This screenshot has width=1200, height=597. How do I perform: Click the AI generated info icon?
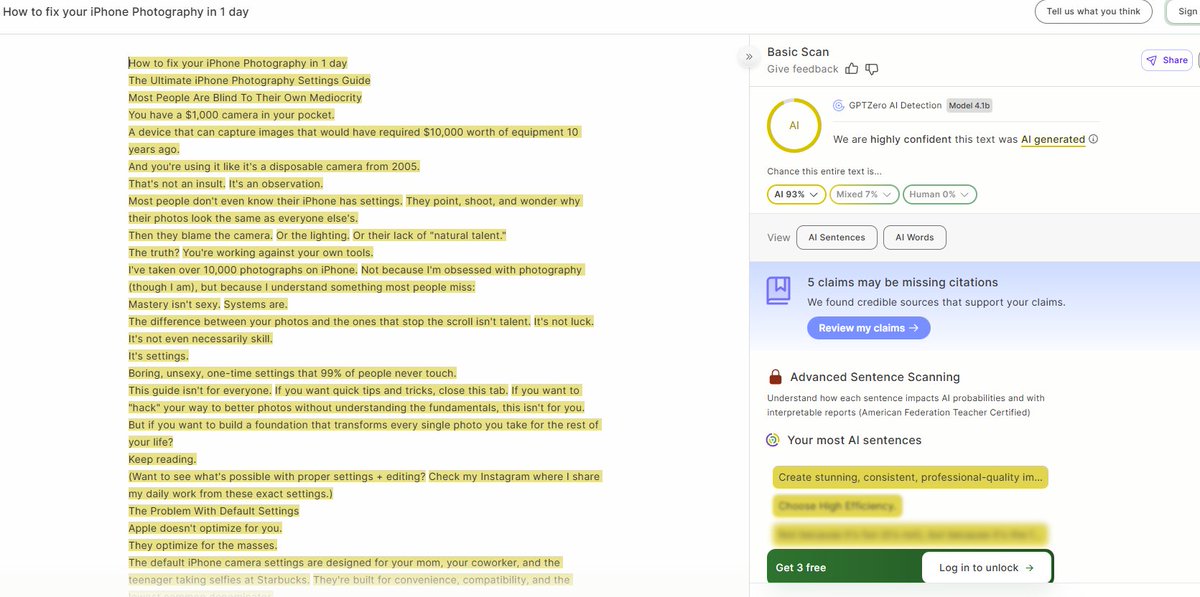point(1093,139)
